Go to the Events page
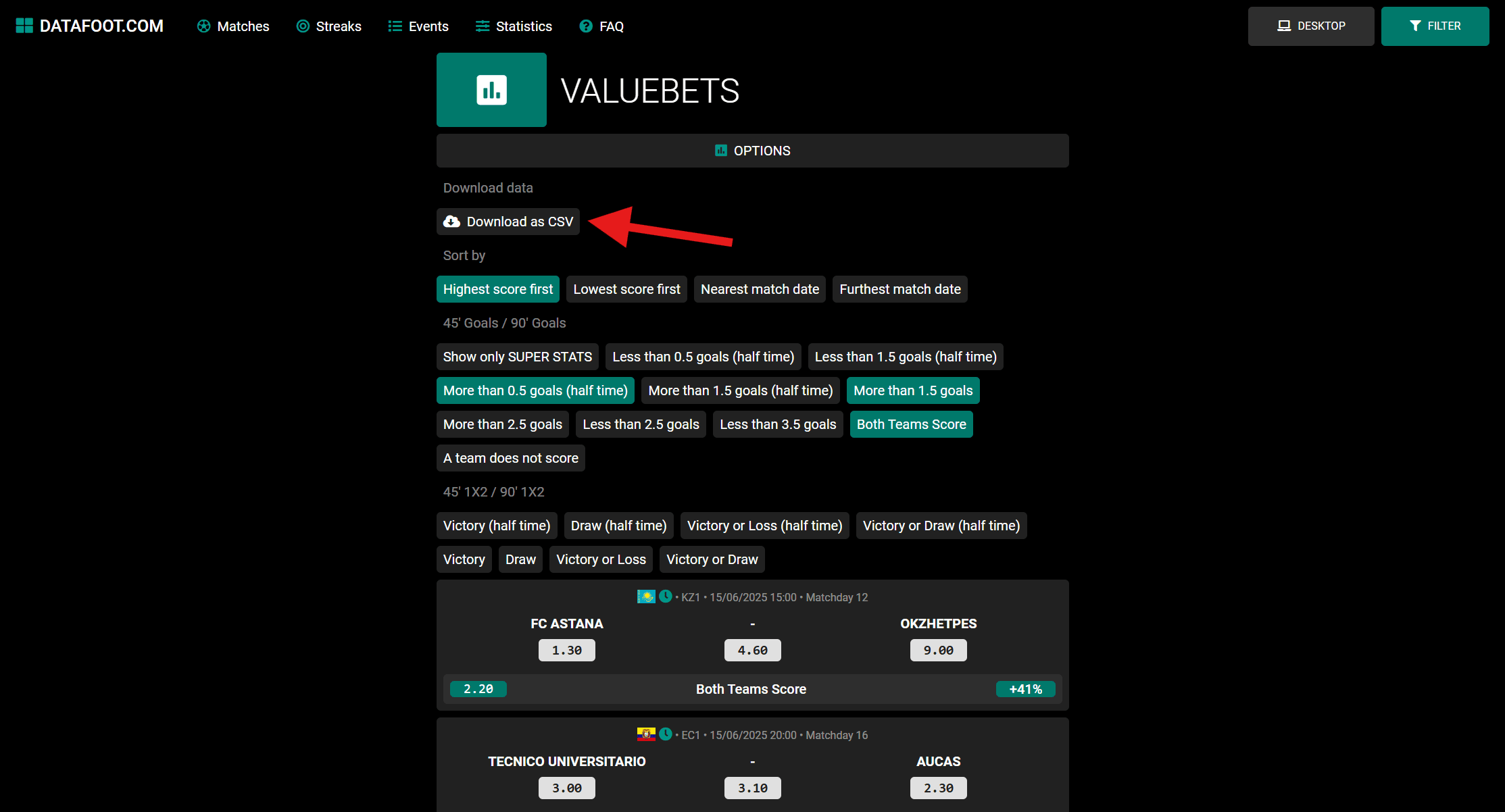The width and height of the screenshot is (1505, 812). pyautogui.click(x=418, y=26)
